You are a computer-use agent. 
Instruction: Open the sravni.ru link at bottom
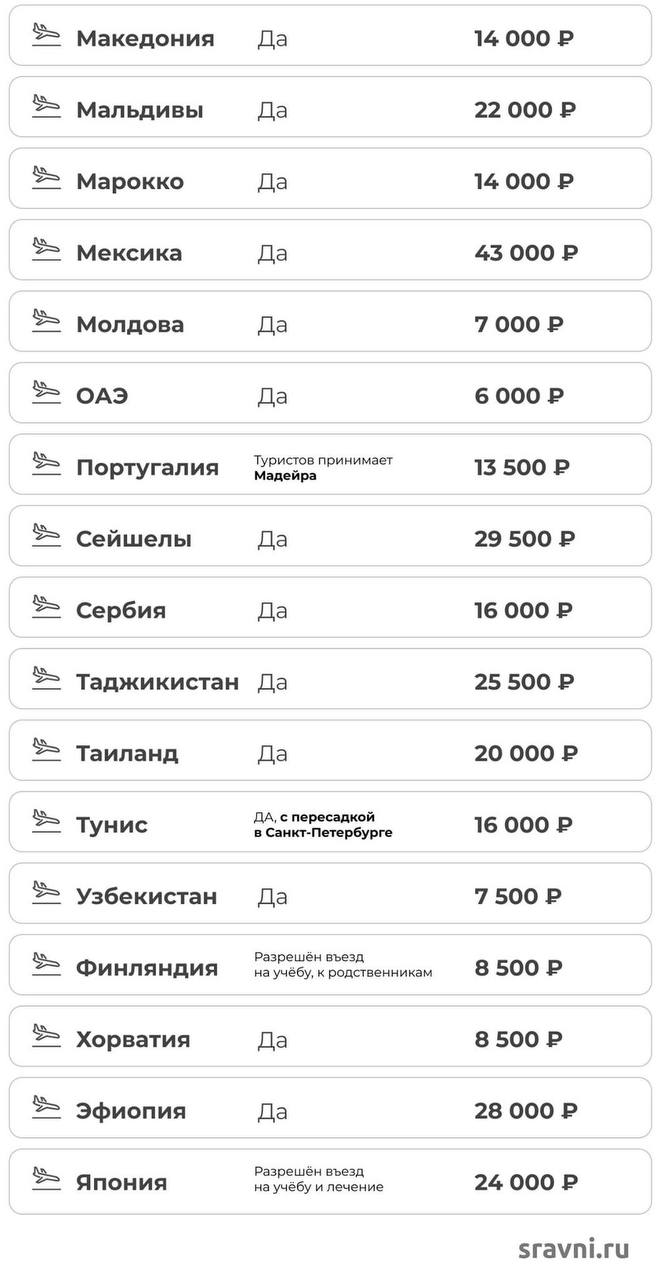(574, 1249)
